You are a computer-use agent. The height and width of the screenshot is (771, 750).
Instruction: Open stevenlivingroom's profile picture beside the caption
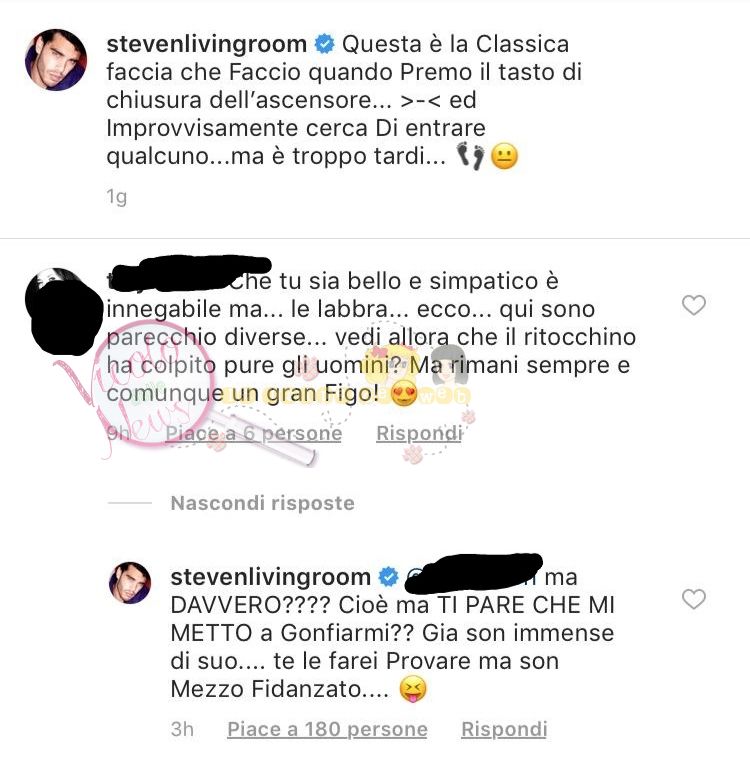(56, 59)
